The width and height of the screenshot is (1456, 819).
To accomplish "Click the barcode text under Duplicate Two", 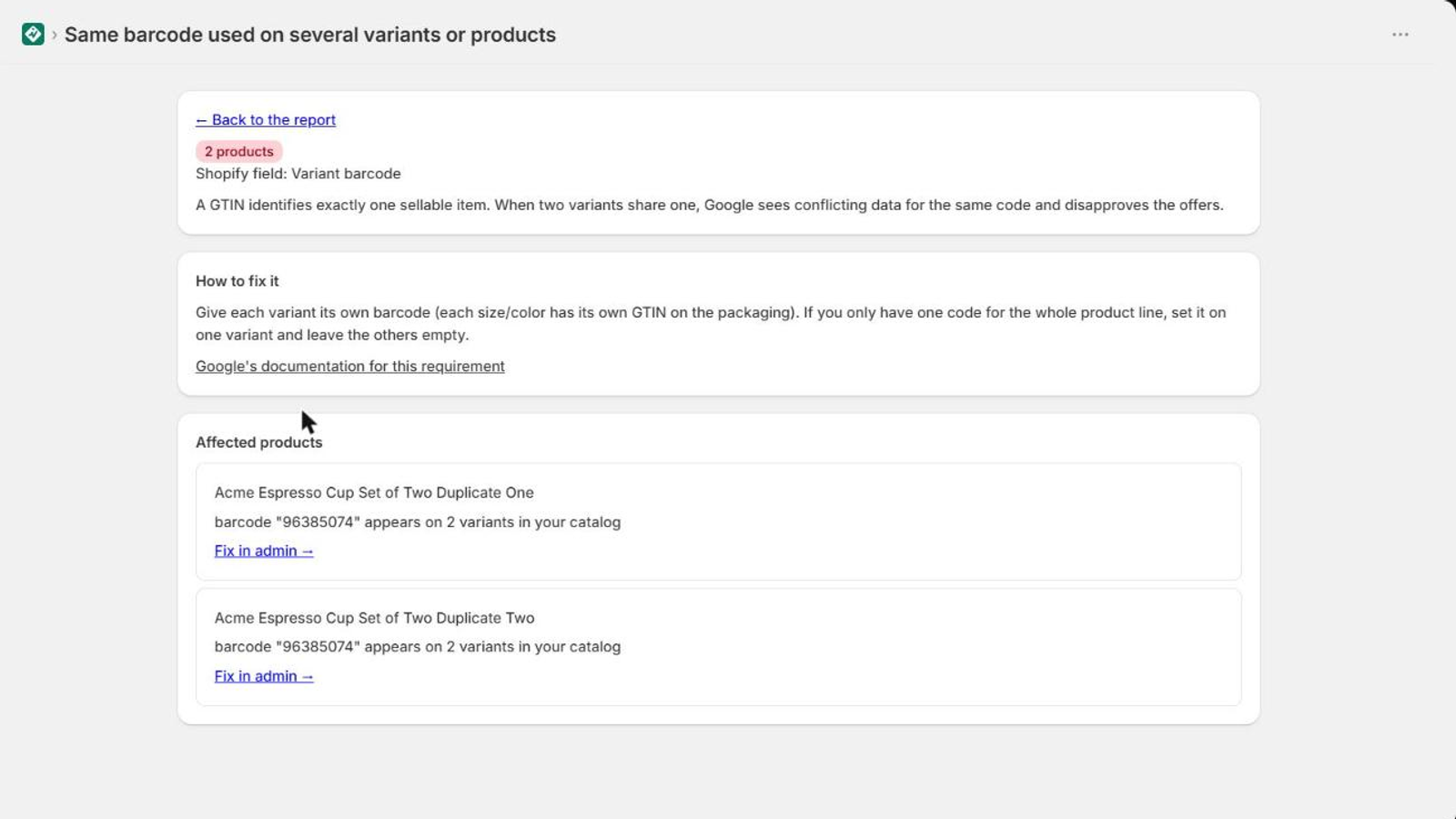I will (x=418, y=647).
